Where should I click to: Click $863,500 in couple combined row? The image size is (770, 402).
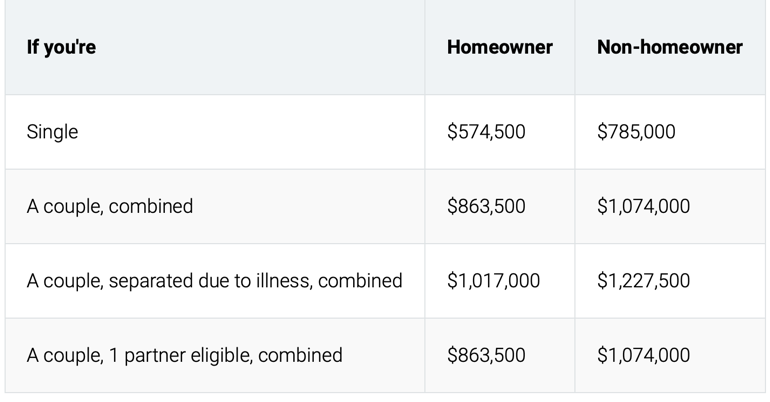(486, 206)
